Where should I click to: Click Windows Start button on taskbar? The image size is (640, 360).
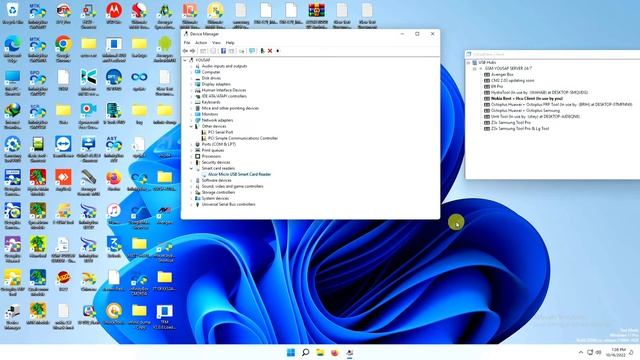(x=291, y=352)
